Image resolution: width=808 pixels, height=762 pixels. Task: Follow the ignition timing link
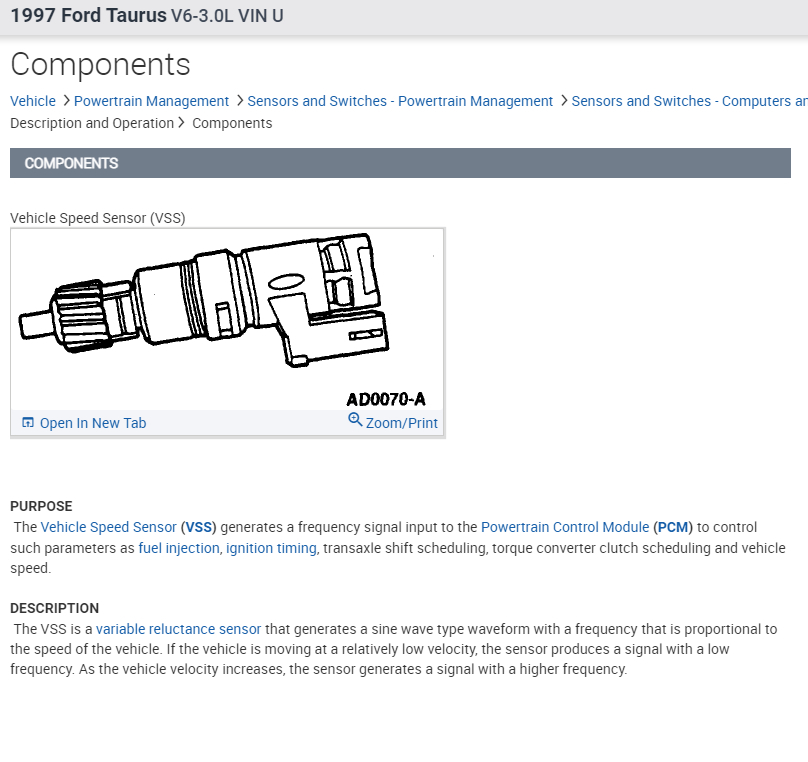pyautogui.click(x=271, y=548)
